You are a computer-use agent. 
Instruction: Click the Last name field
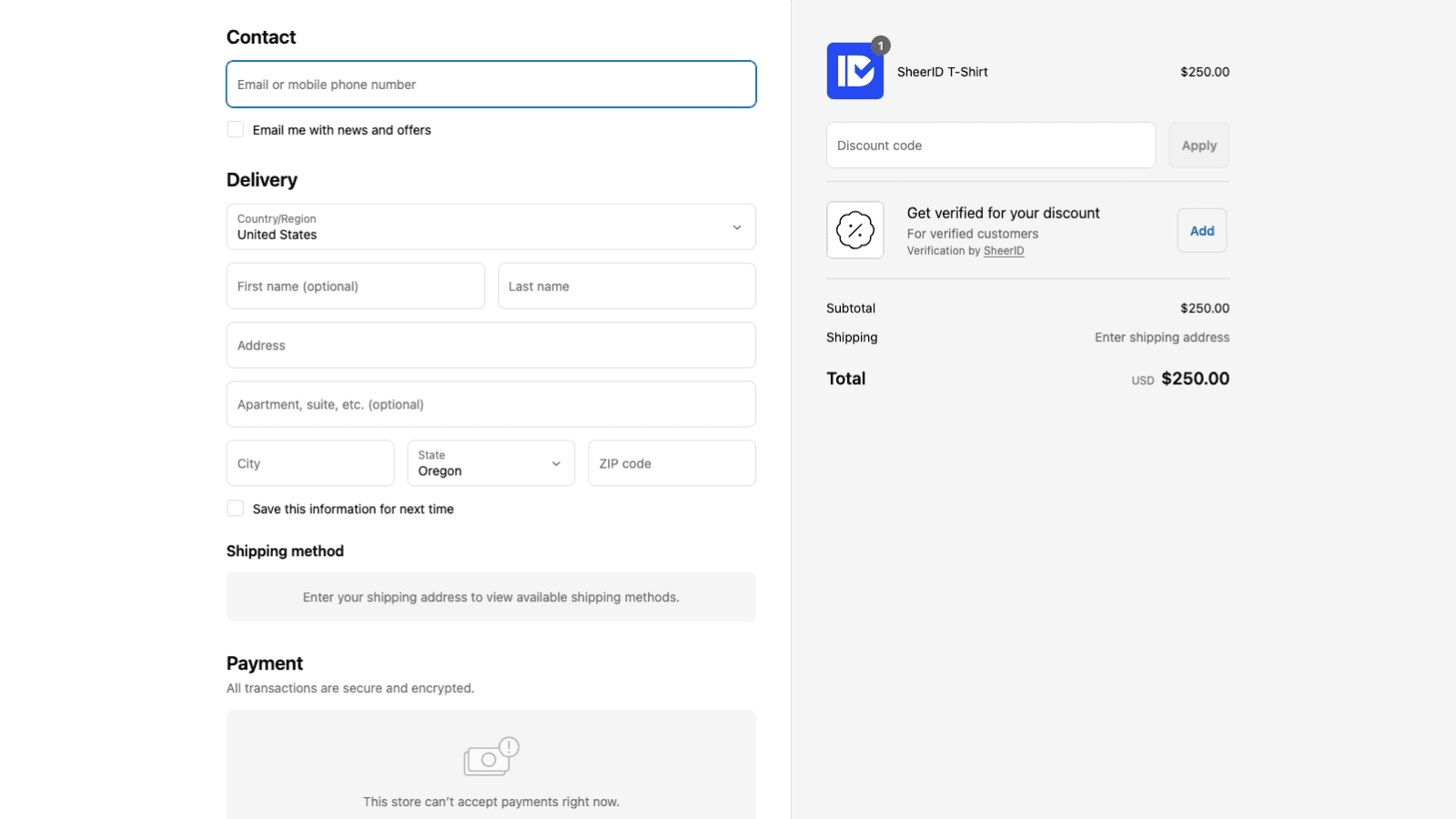tap(626, 286)
